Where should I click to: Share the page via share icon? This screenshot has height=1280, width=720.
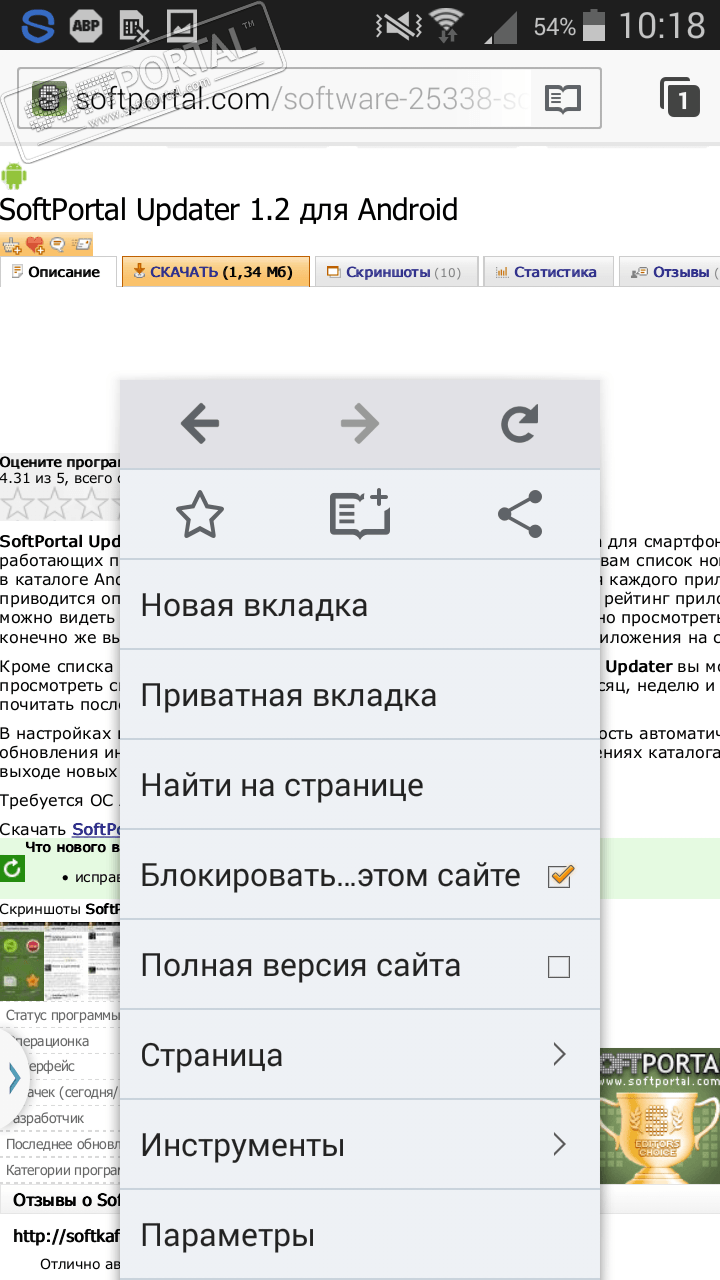tap(520, 515)
